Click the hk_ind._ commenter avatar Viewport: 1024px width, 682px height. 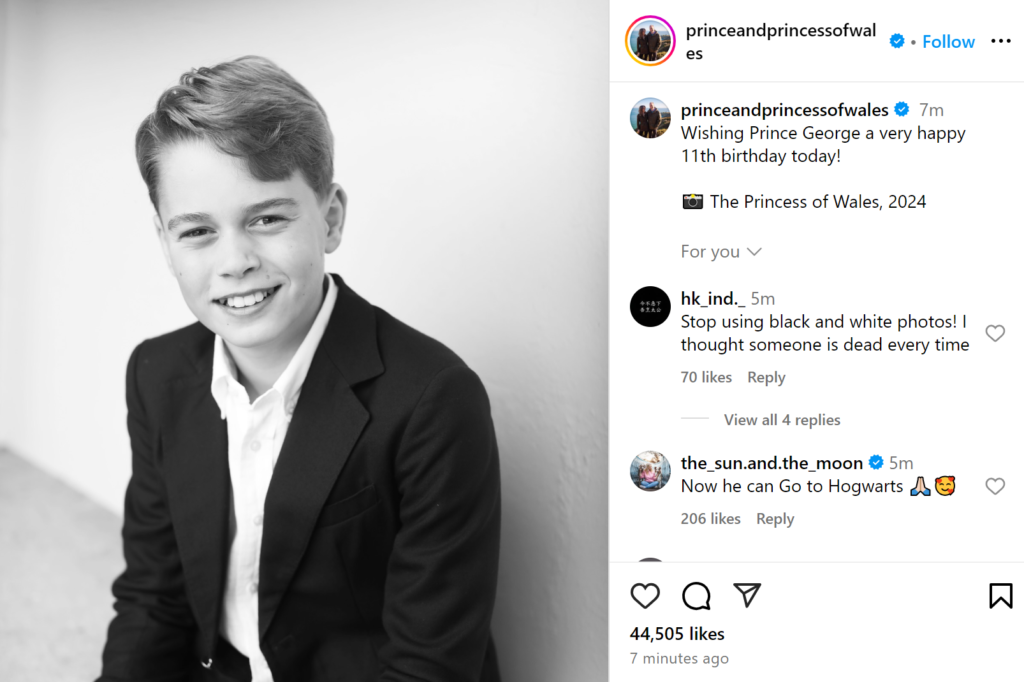[650, 306]
